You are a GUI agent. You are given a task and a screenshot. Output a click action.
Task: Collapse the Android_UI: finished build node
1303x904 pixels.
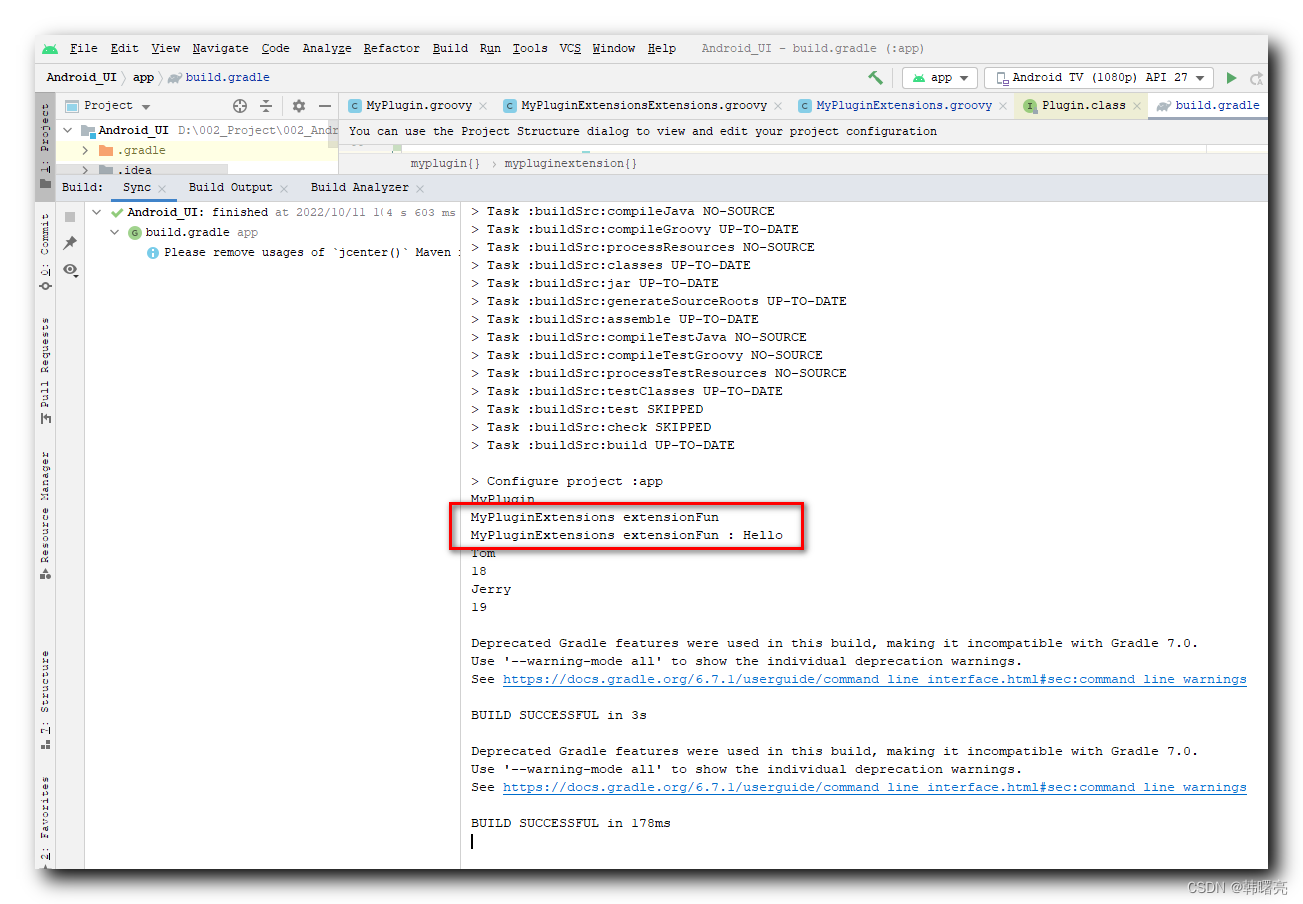[96, 212]
